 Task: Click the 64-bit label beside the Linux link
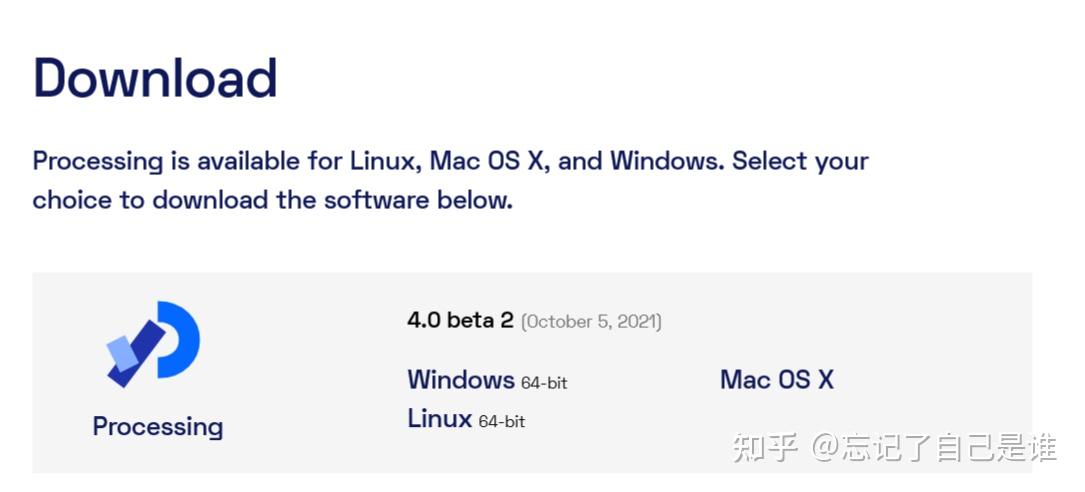(x=501, y=422)
